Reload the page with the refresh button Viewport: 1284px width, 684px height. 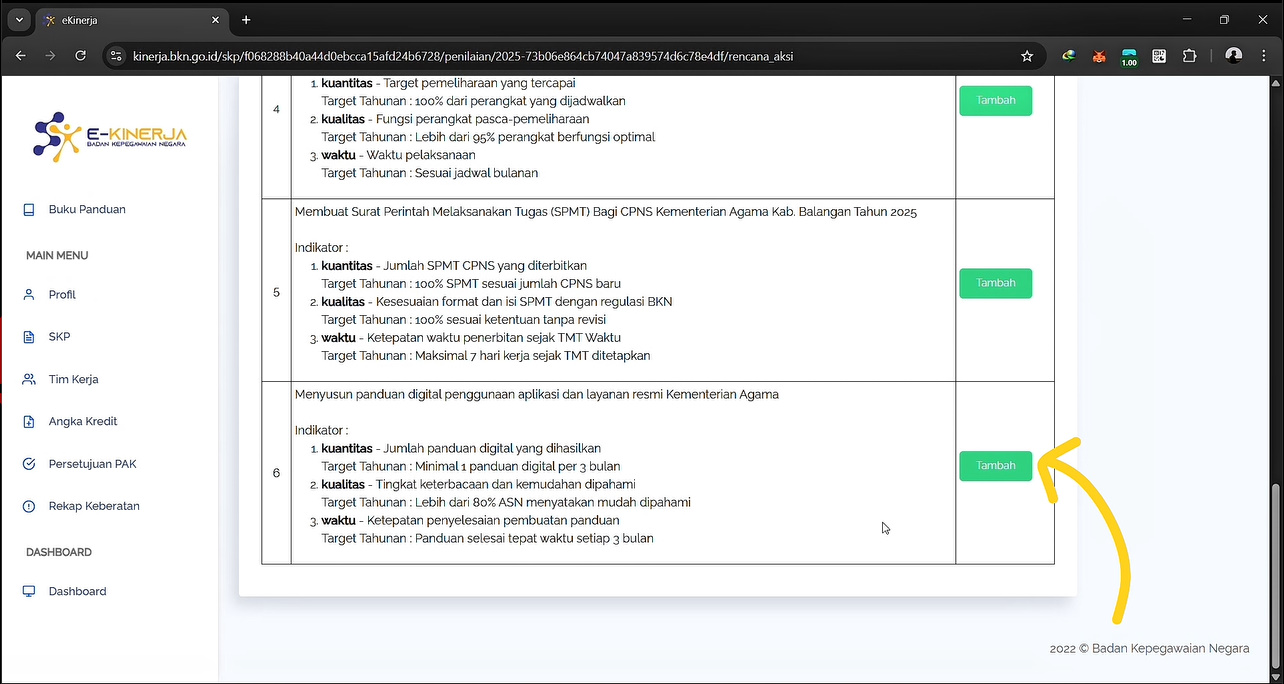point(81,56)
